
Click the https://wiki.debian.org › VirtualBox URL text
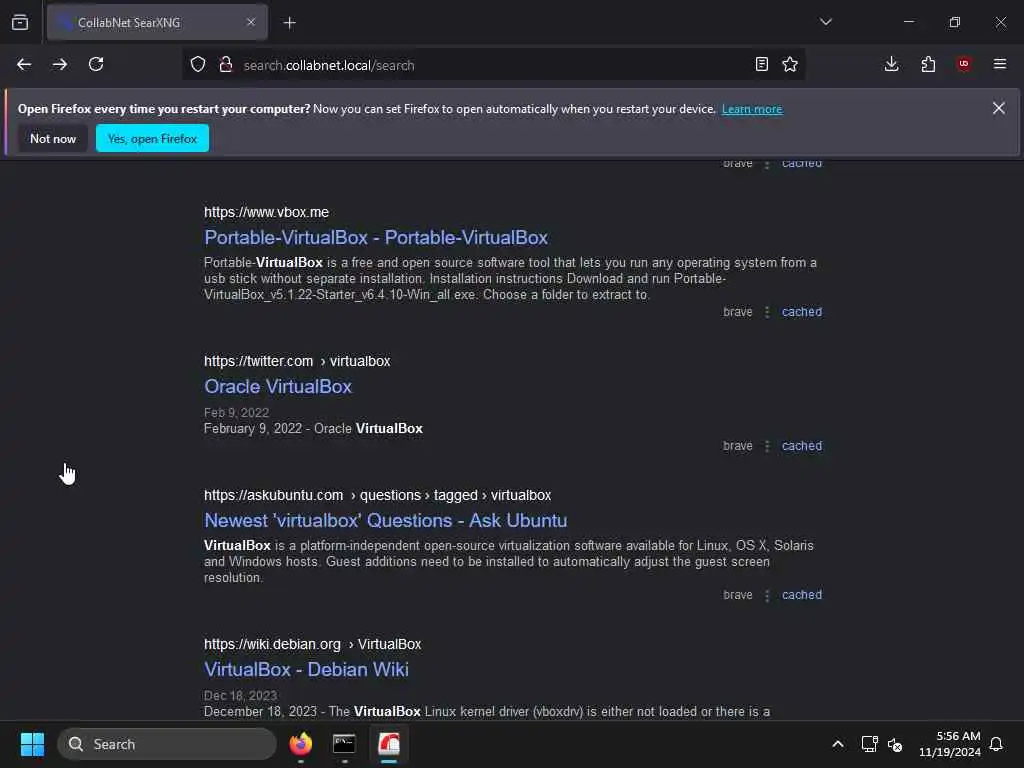pos(312,644)
